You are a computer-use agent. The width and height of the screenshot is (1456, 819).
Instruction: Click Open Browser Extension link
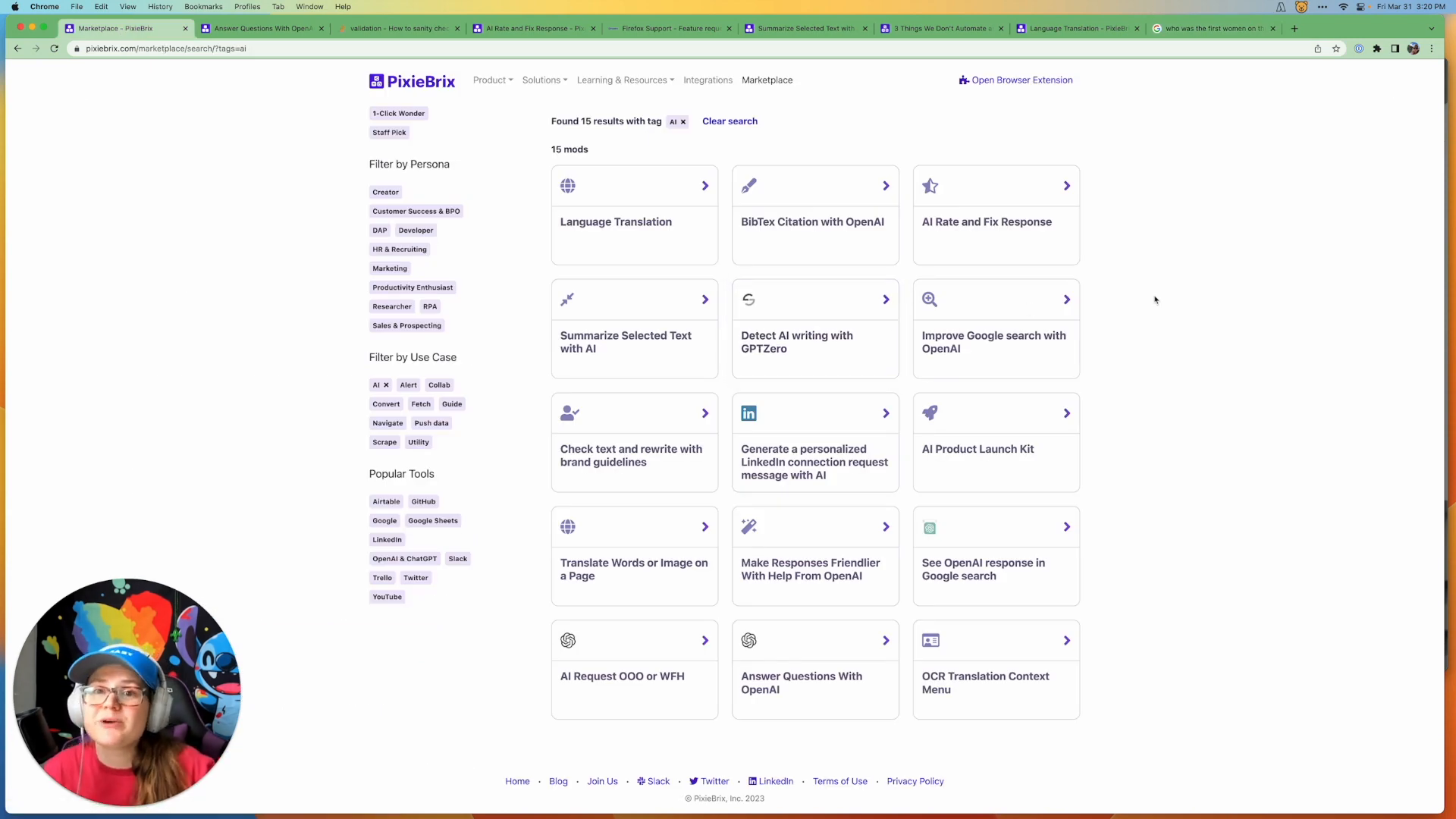click(x=1016, y=80)
